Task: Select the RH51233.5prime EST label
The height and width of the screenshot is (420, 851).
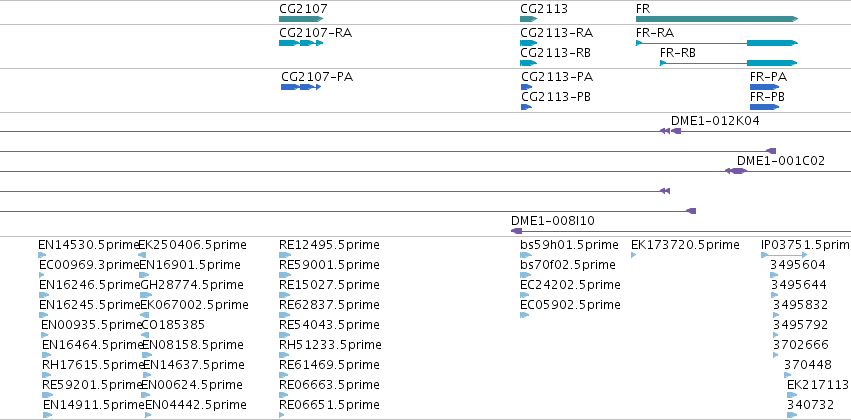Action: pos(330,345)
